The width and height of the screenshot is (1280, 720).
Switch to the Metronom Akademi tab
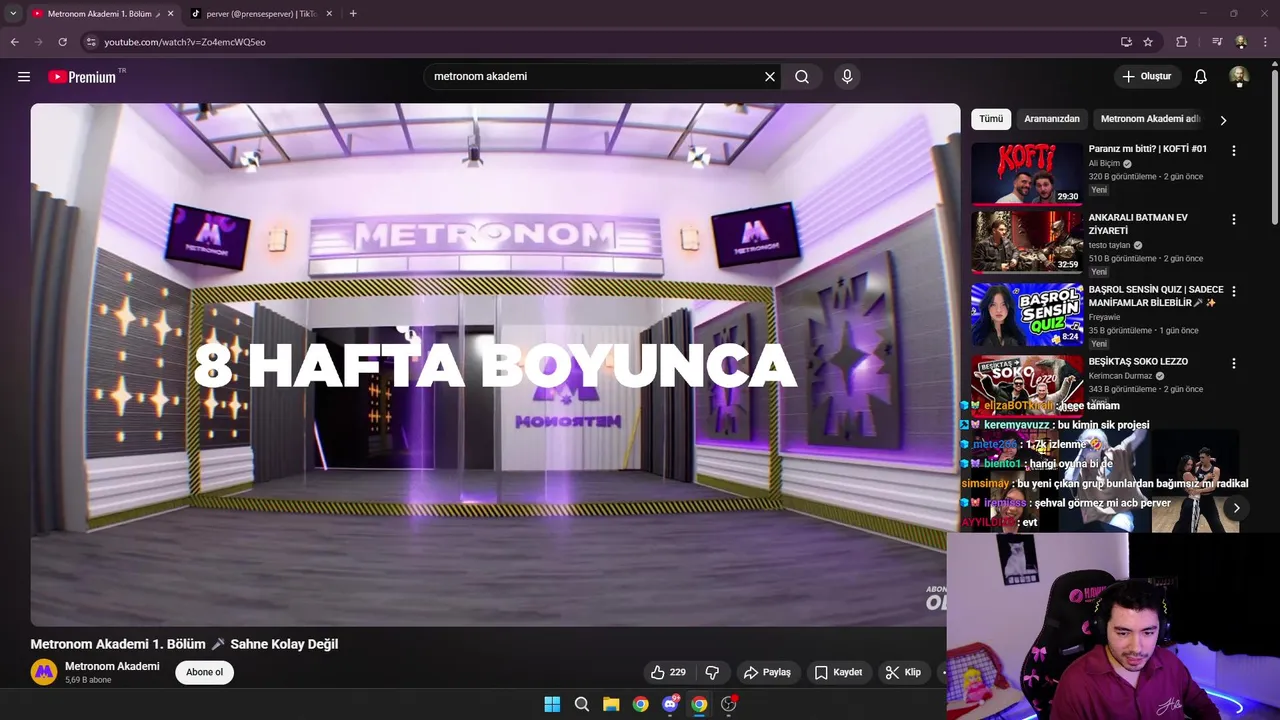[x=100, y=14]
